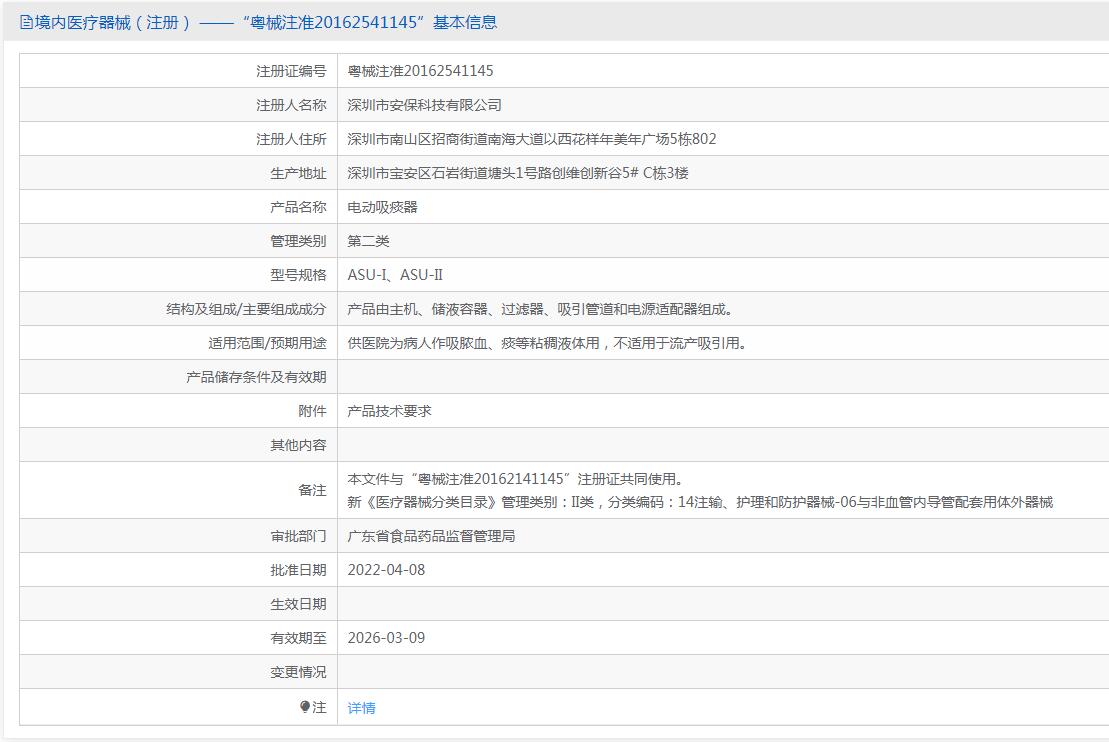Select the 注册证编号 value 粤械注准20162541145 in the table
Image resolution: width=1109 pixels, height=742 pixels.
(420, 71)
